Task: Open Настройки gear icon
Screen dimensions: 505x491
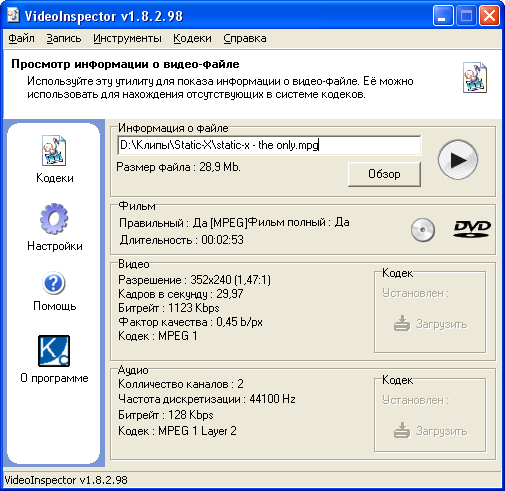Action: coord(54,219)
